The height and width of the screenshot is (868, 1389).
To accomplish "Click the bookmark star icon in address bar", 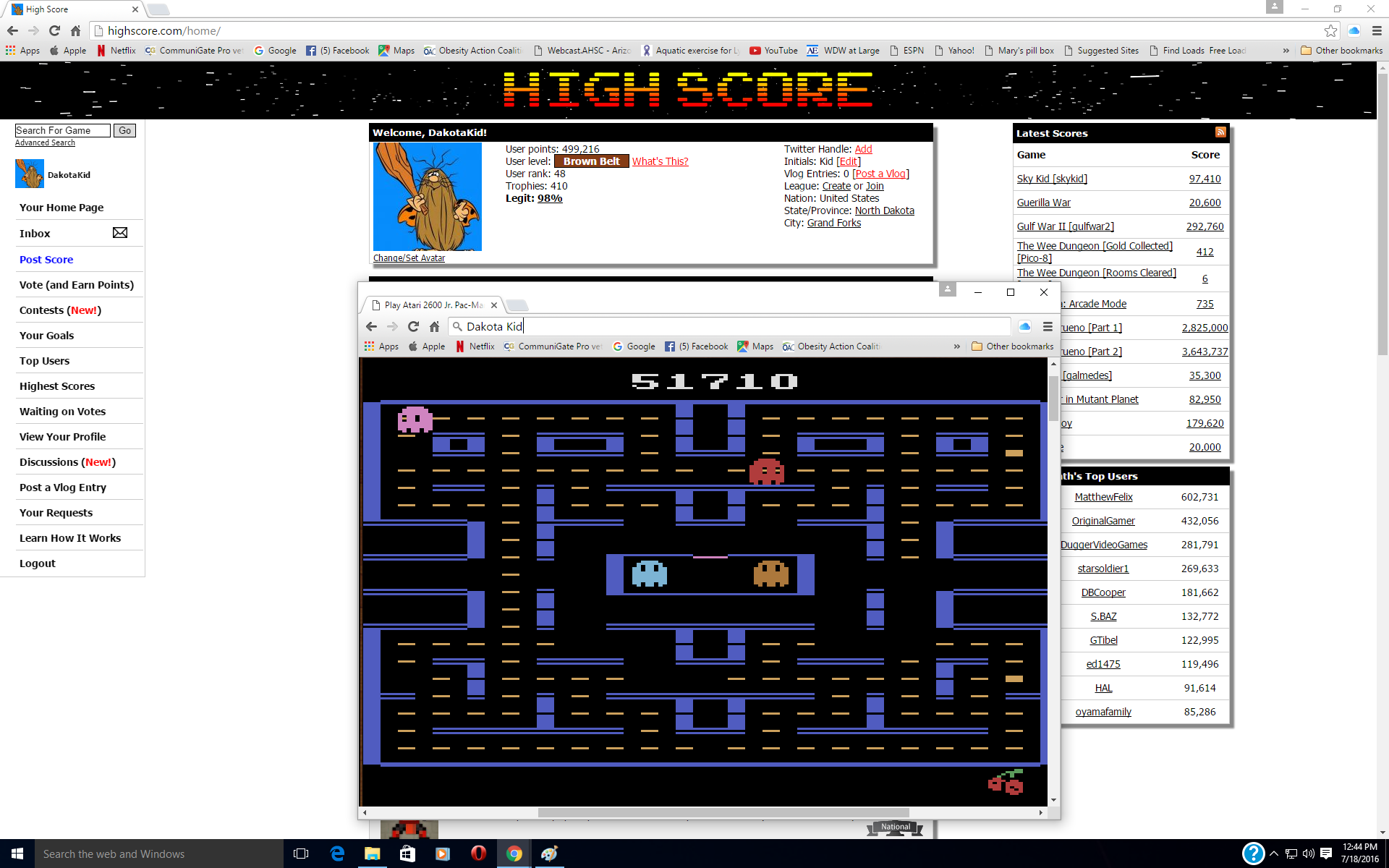I will click(x=1330, y=30).
